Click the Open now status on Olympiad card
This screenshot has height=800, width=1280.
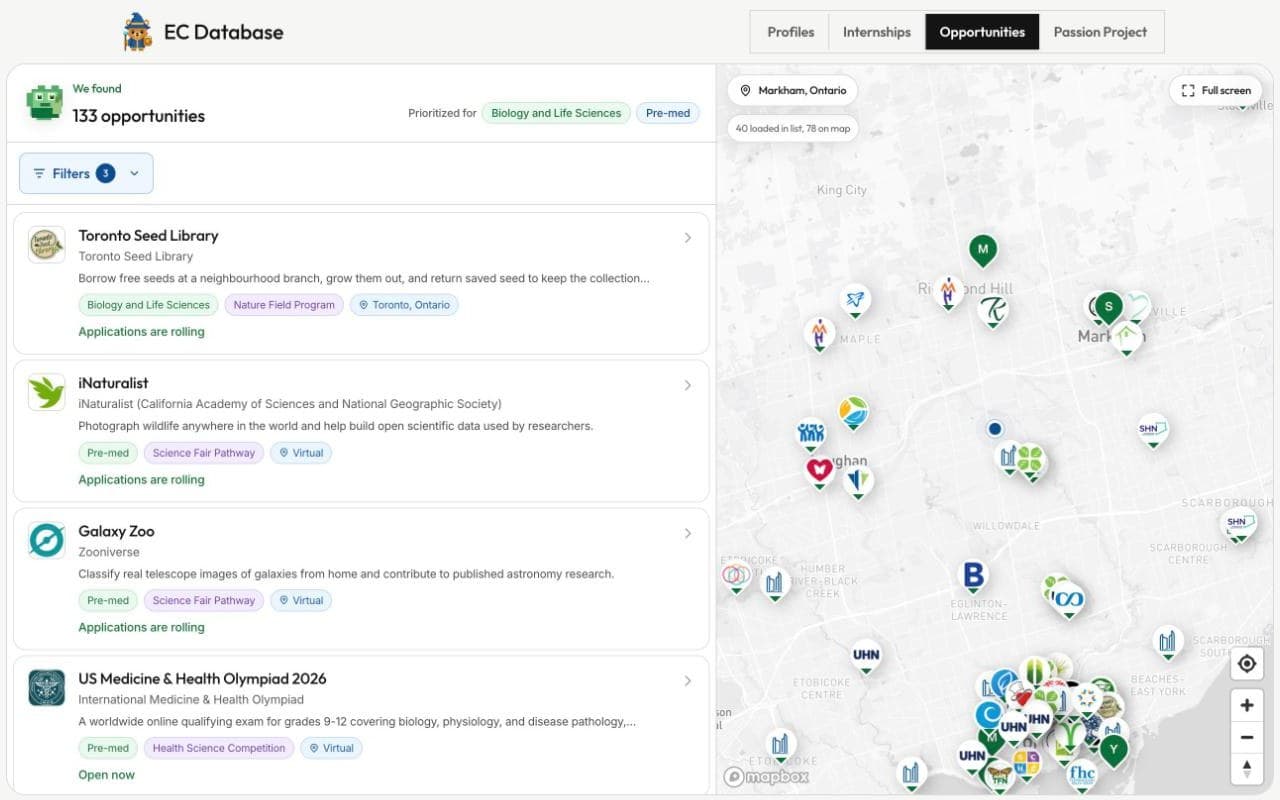[x=107, y=775]
